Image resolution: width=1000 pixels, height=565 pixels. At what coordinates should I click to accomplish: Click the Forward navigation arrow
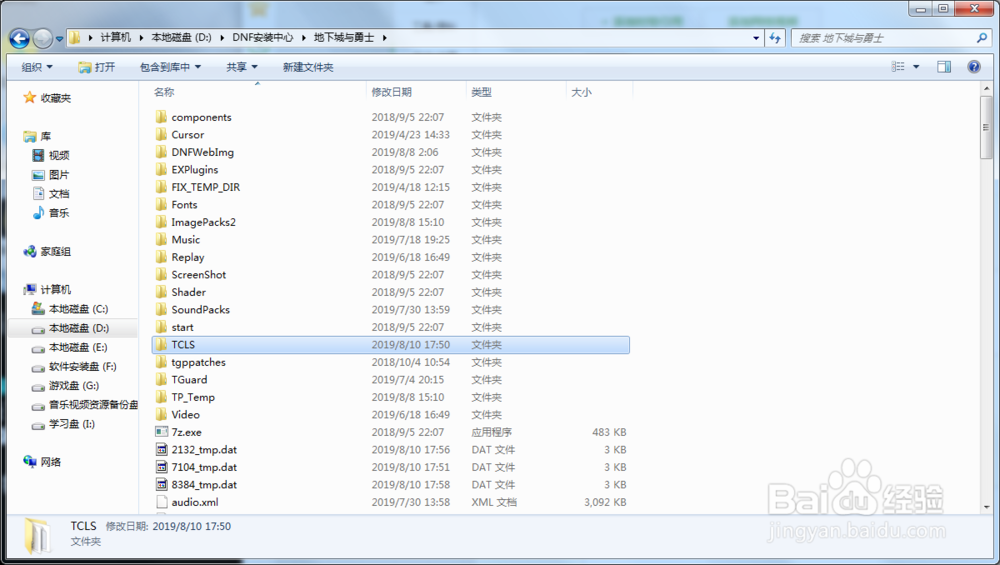pyautogui.click(x=43, y=39)
